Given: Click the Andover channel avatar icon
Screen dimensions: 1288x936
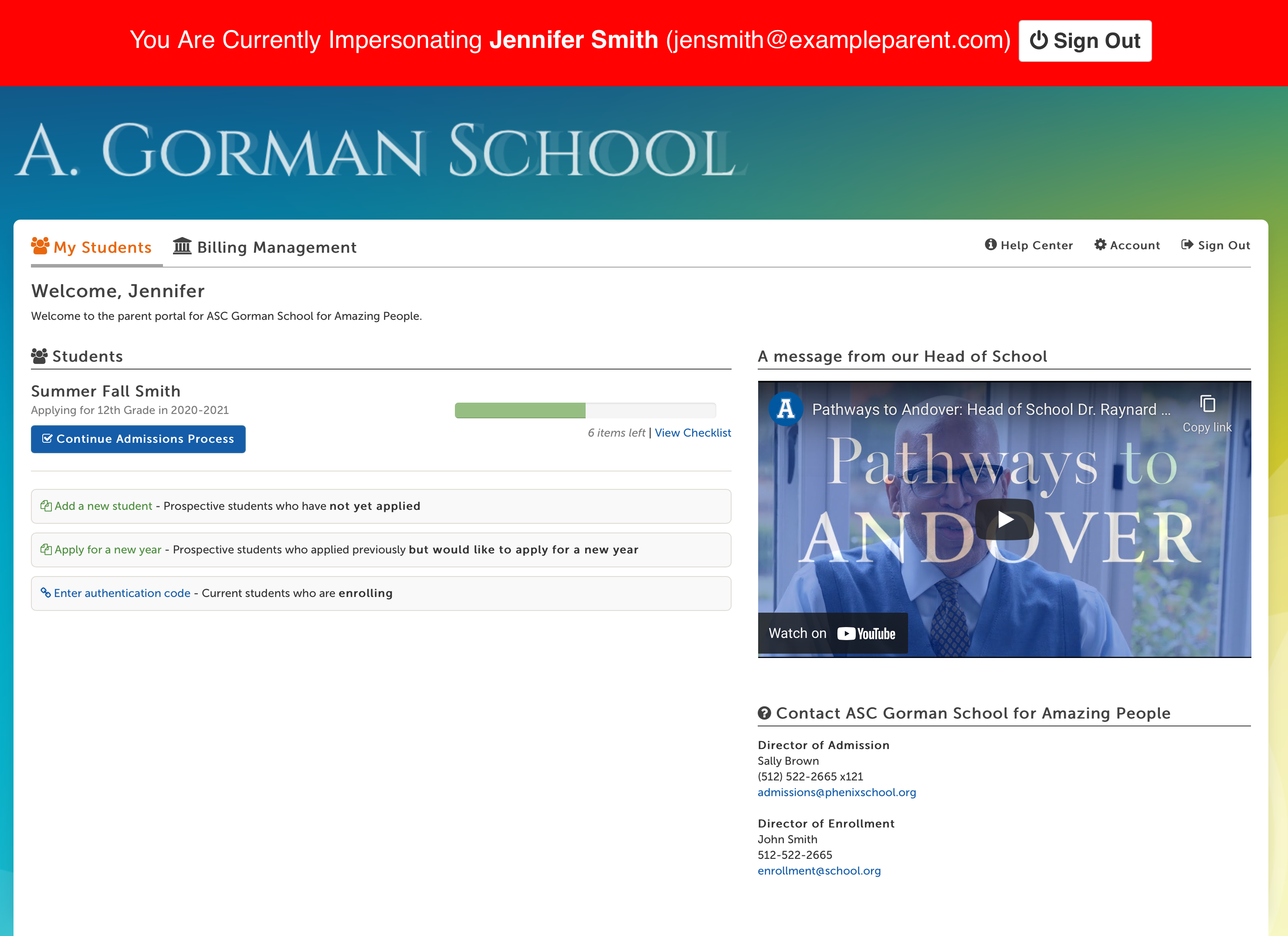Looking at the screenshot, I should pyautogui.click(x=786, y=408).
